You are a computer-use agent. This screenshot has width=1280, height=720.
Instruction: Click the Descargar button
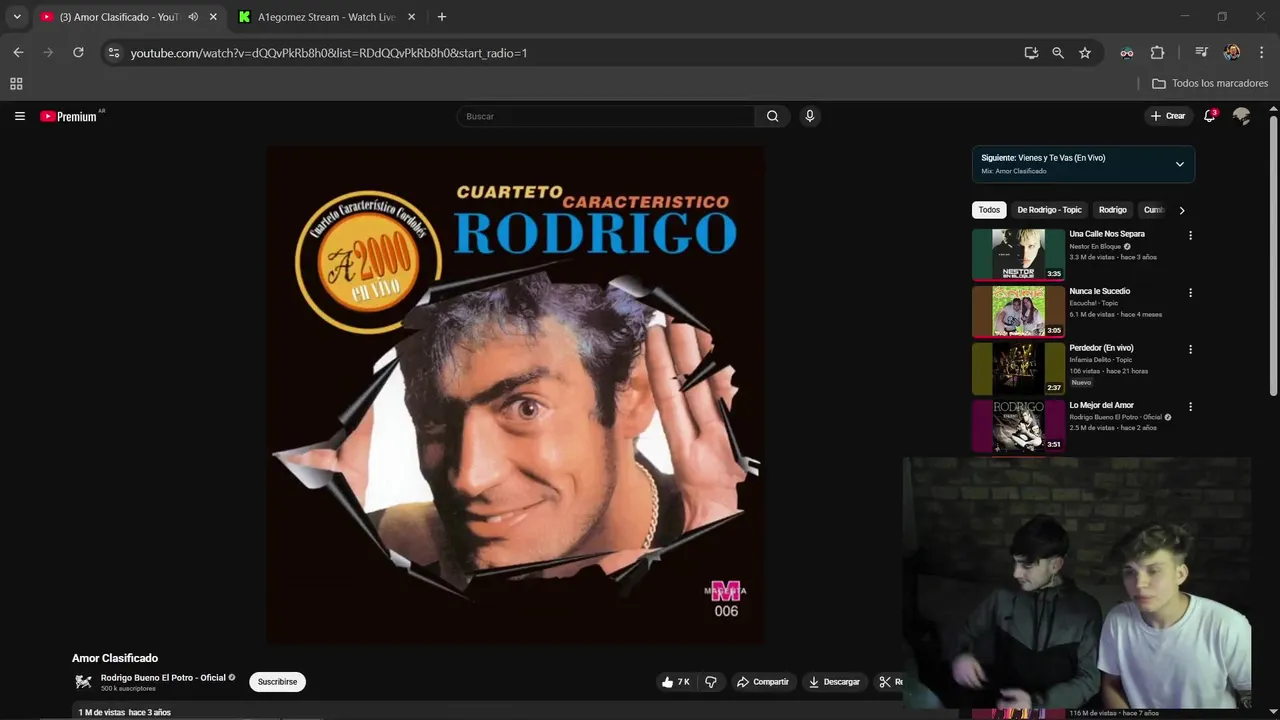pos(834,682)
